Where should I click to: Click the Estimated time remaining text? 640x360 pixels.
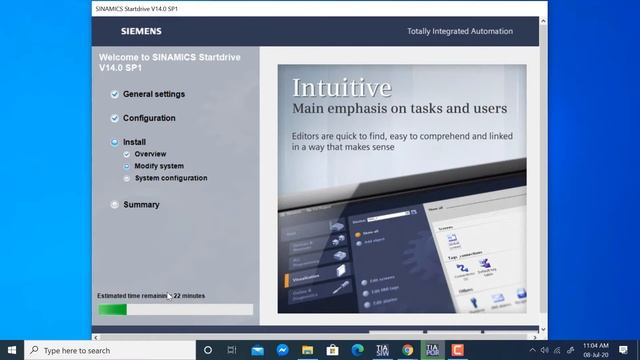point(151,296)
